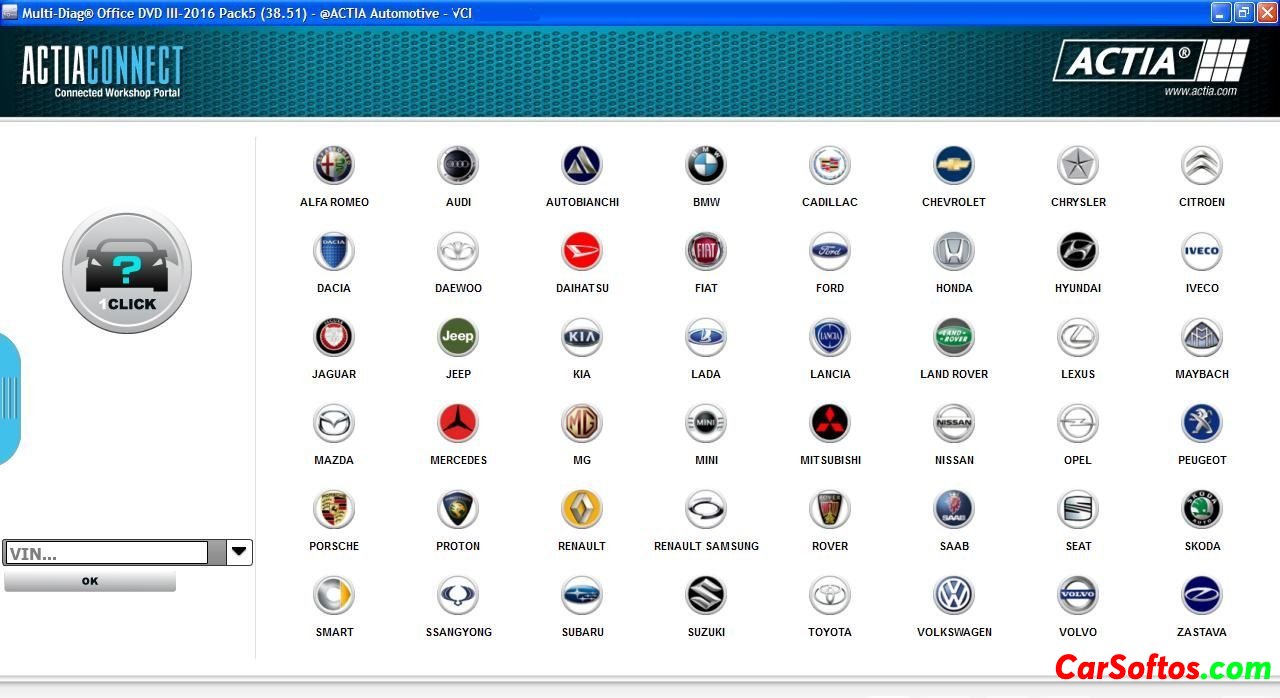Pick the Toyota logo

(x=830, y=596)
